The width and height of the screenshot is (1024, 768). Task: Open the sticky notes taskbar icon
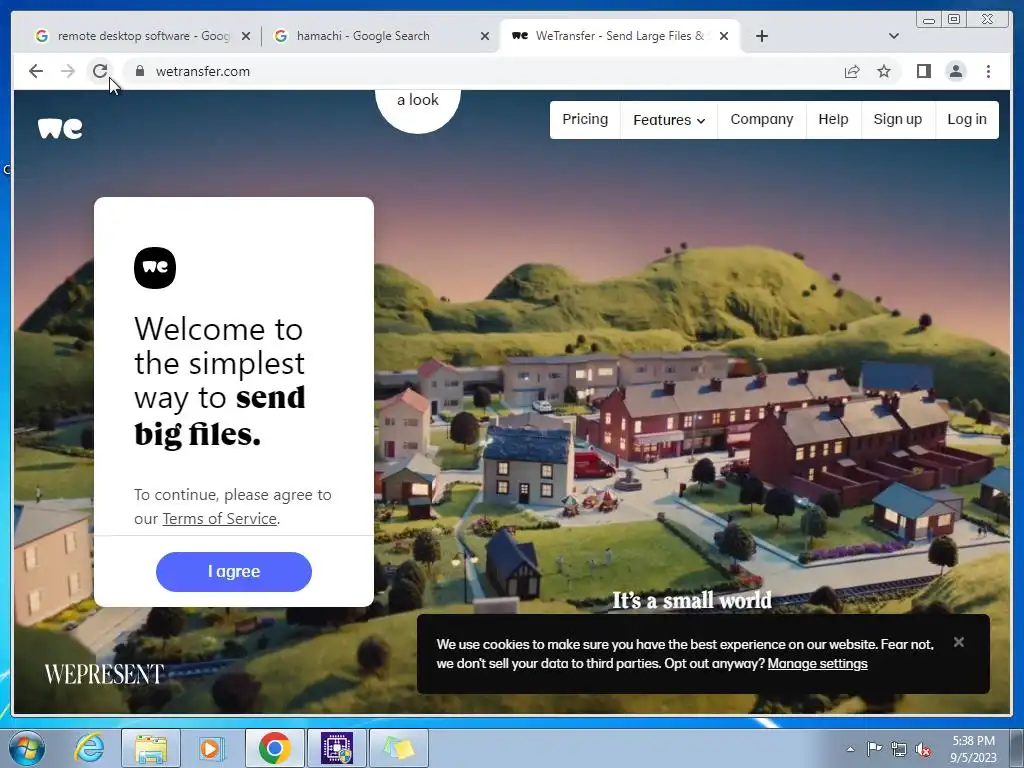pyautogui.click(x=399, y=748)
